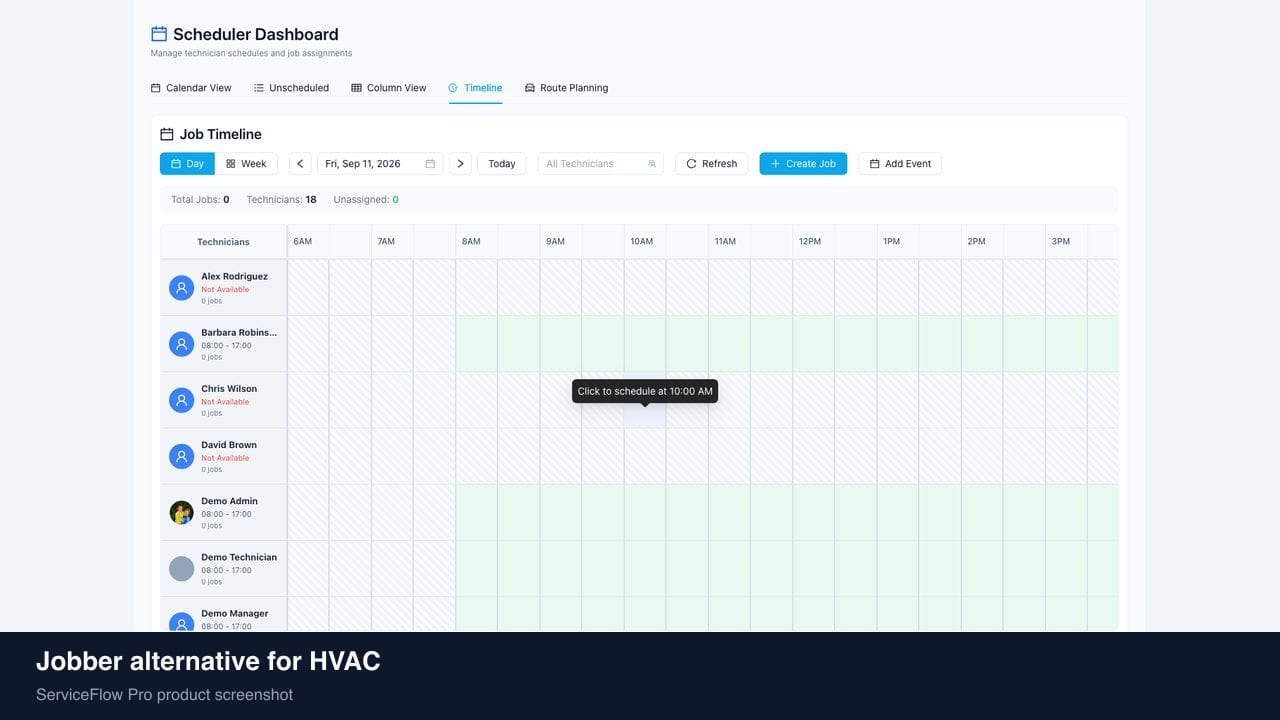The width and height of the screenshot is (1280, 720).
Task: Click the Create Job button
Action: click(803, 164)
